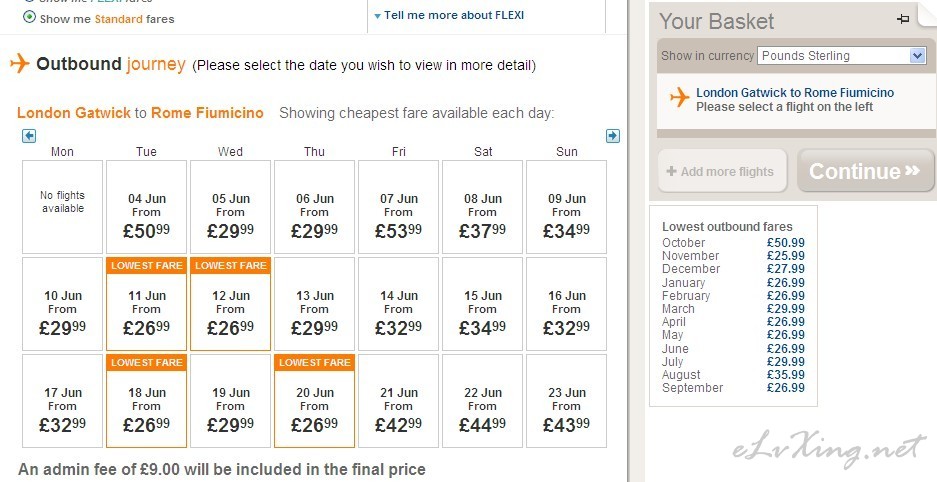Click the August £35.99 fare link

(786, 374)
